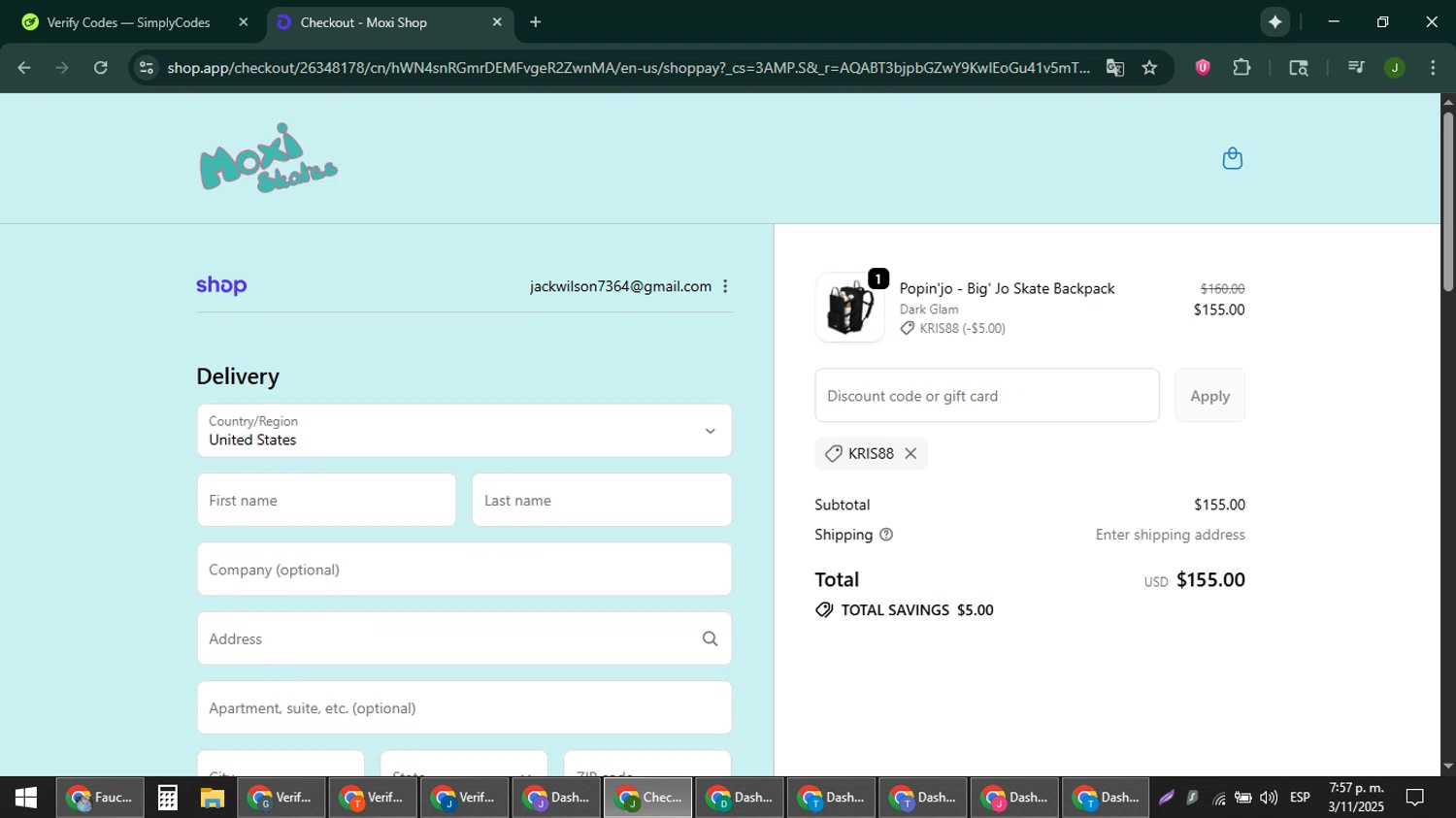
Task: Open the shopping bag cart icon
Action: click(1232, 158)
